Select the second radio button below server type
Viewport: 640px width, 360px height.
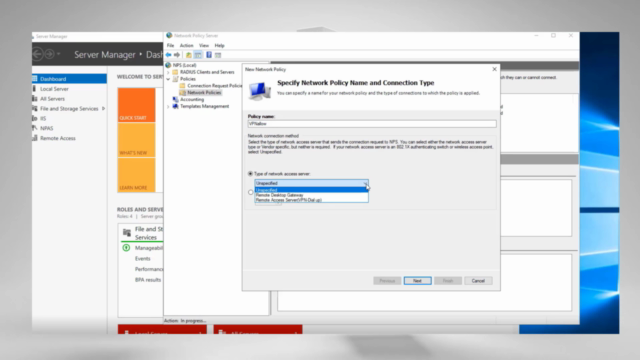[250, 192]
